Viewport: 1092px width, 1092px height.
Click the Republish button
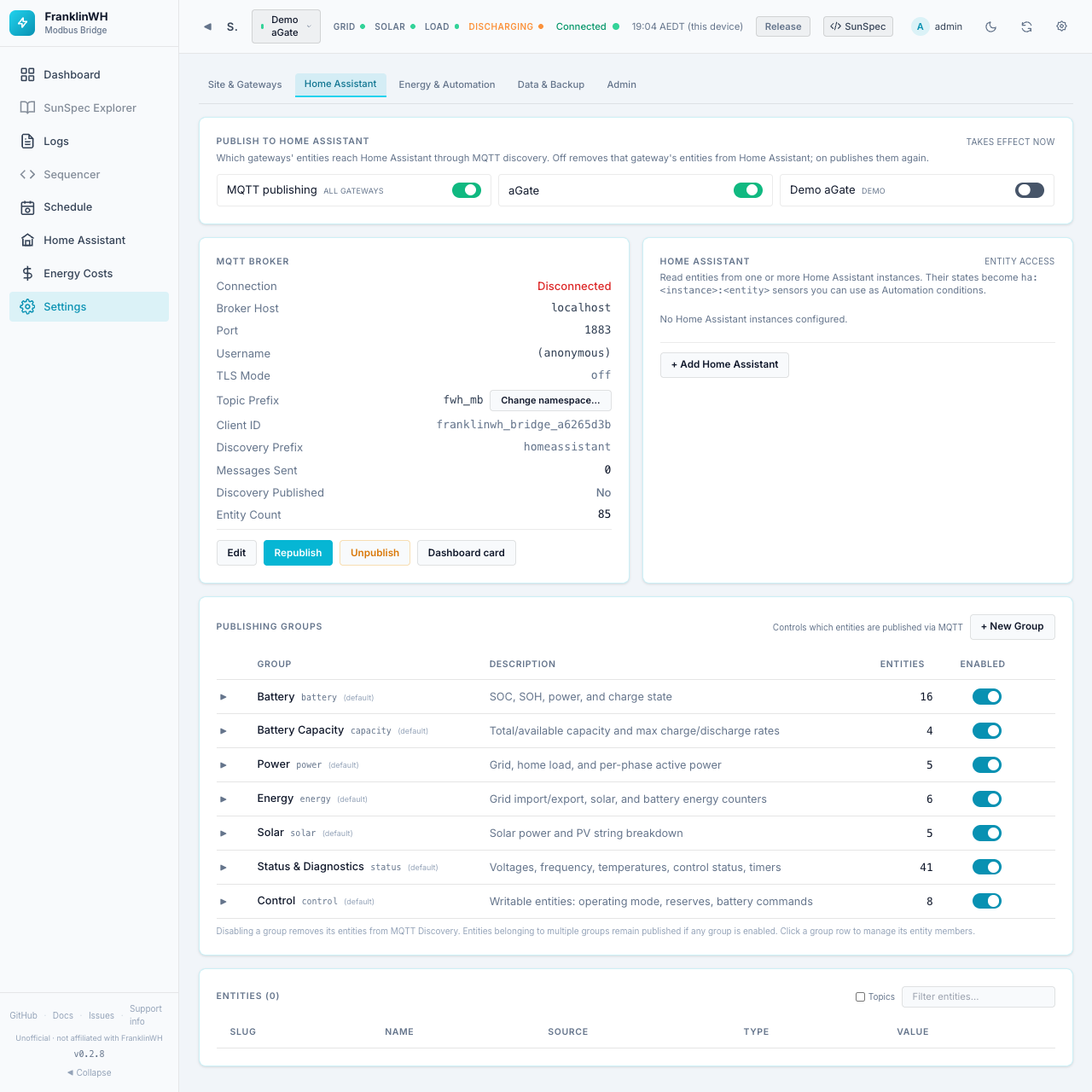click(x=298, y=553)
